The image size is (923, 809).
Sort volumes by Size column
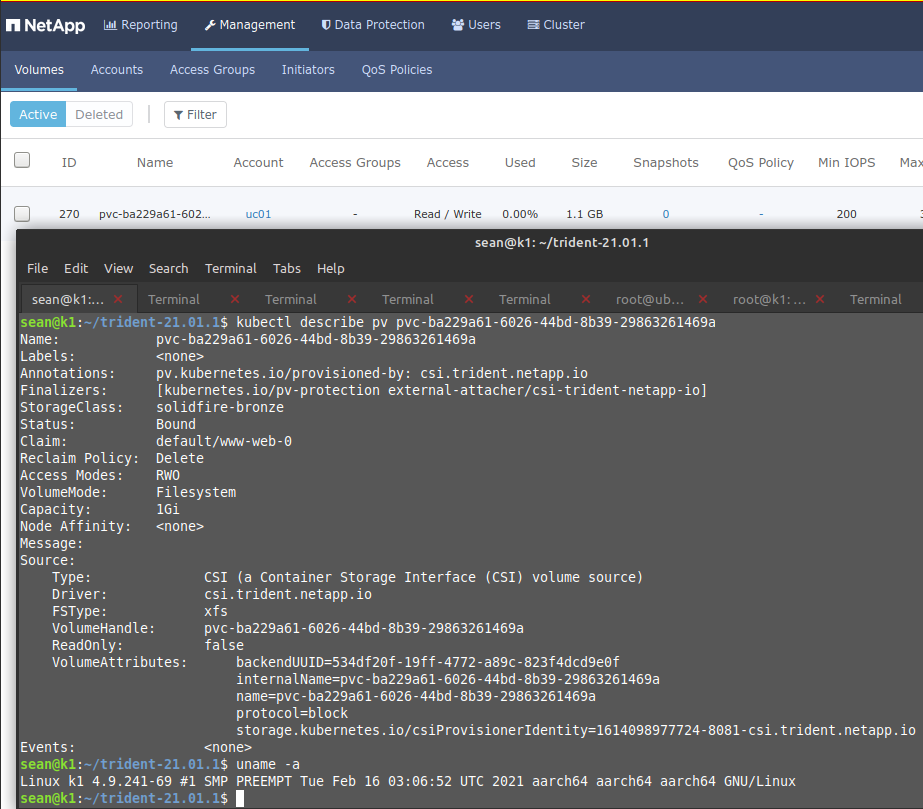click(584, 163)
